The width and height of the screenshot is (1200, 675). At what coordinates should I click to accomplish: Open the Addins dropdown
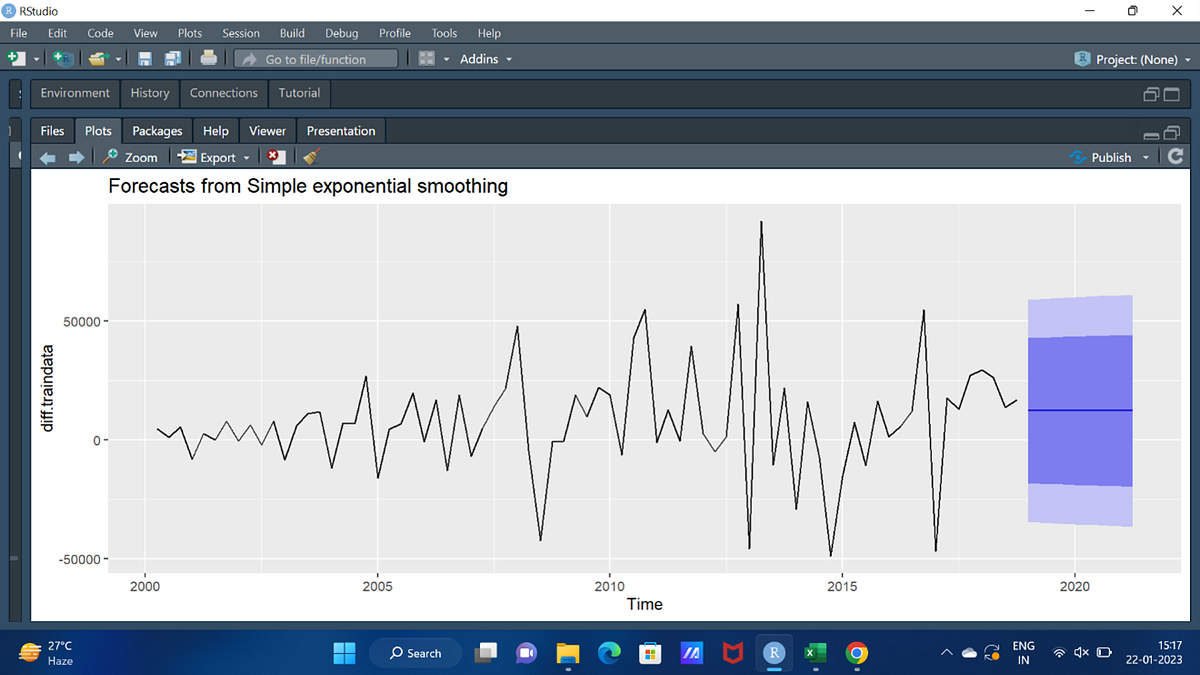click(x=486, y=58)
